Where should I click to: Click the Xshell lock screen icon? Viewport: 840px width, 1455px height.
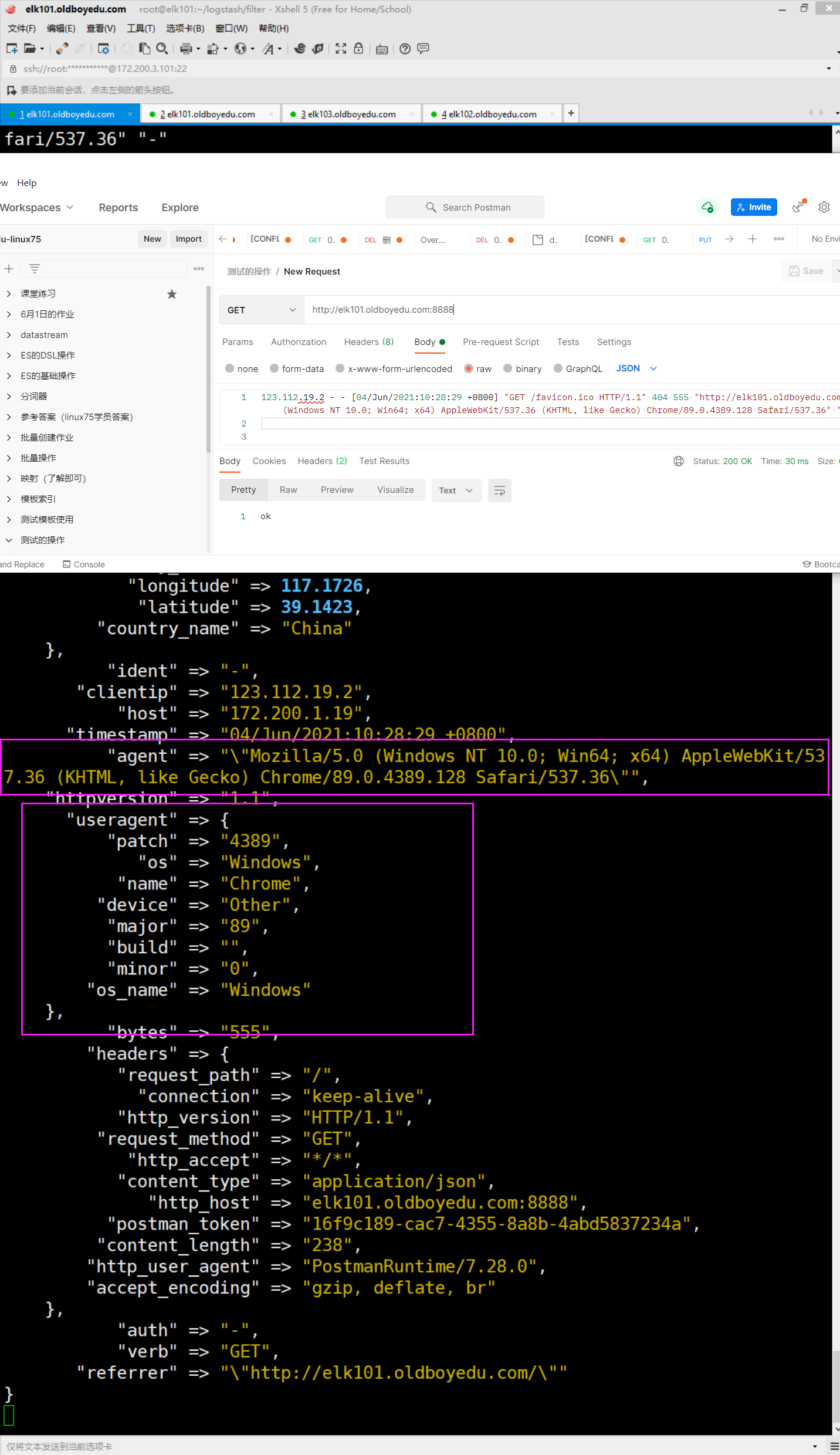point(358,49)
